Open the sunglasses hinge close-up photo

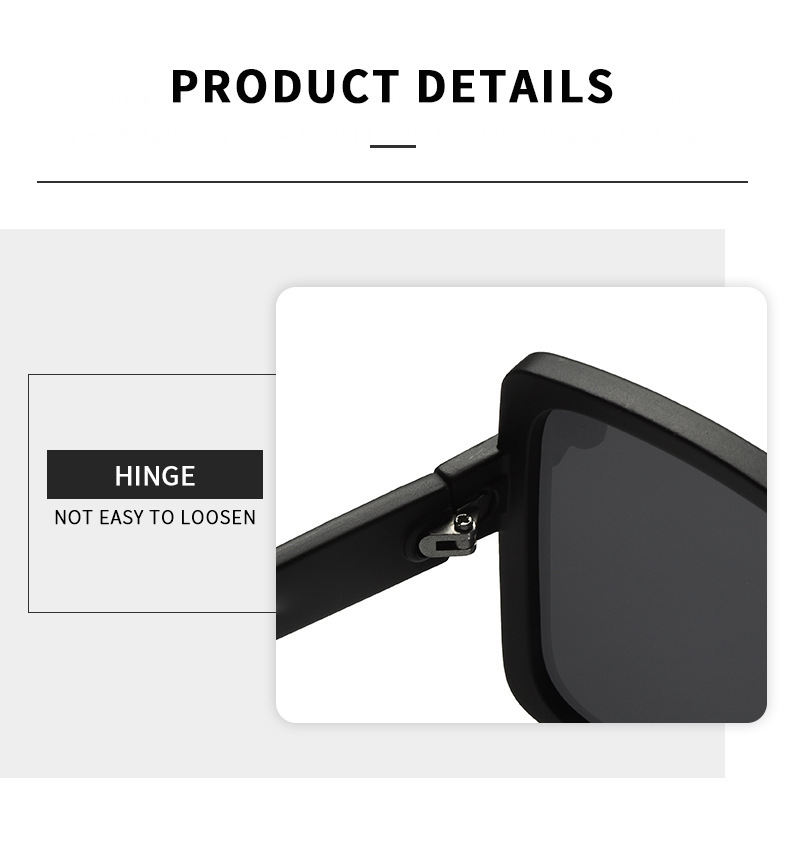[521, 505]
